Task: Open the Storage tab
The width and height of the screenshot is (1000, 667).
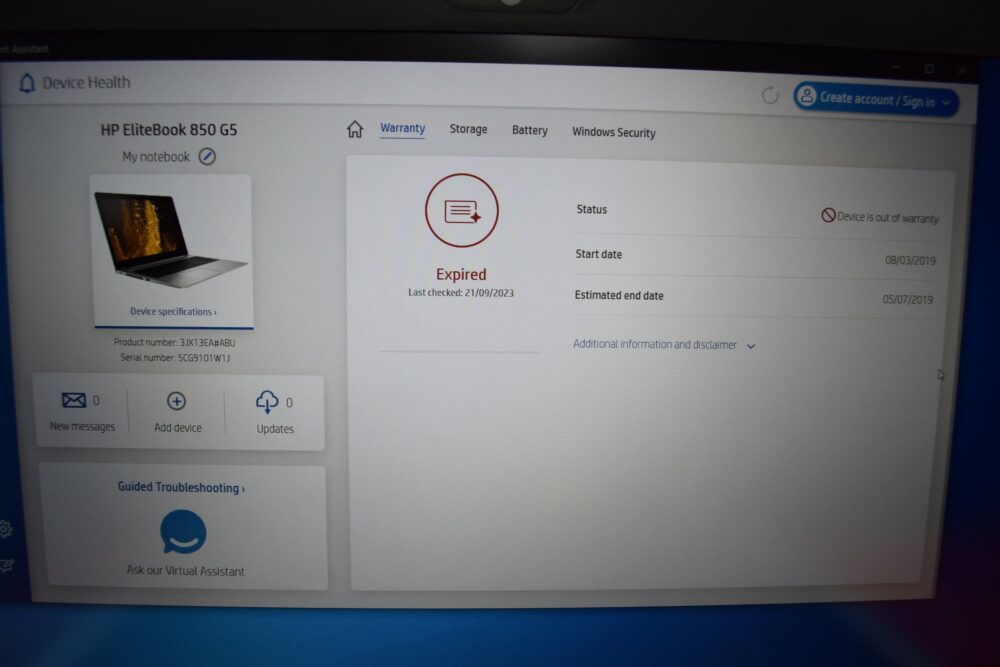Action: (x=468, y=129)
